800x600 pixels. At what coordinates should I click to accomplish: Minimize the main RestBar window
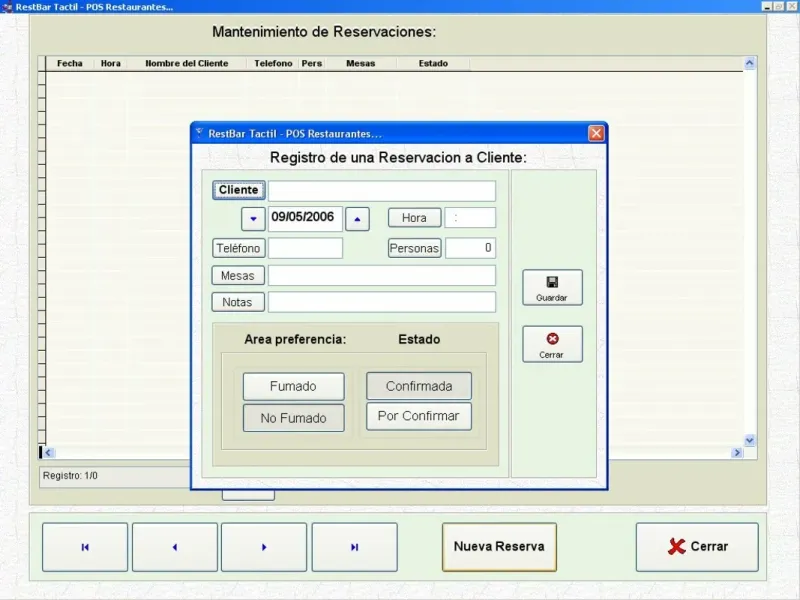pos(767,7)
